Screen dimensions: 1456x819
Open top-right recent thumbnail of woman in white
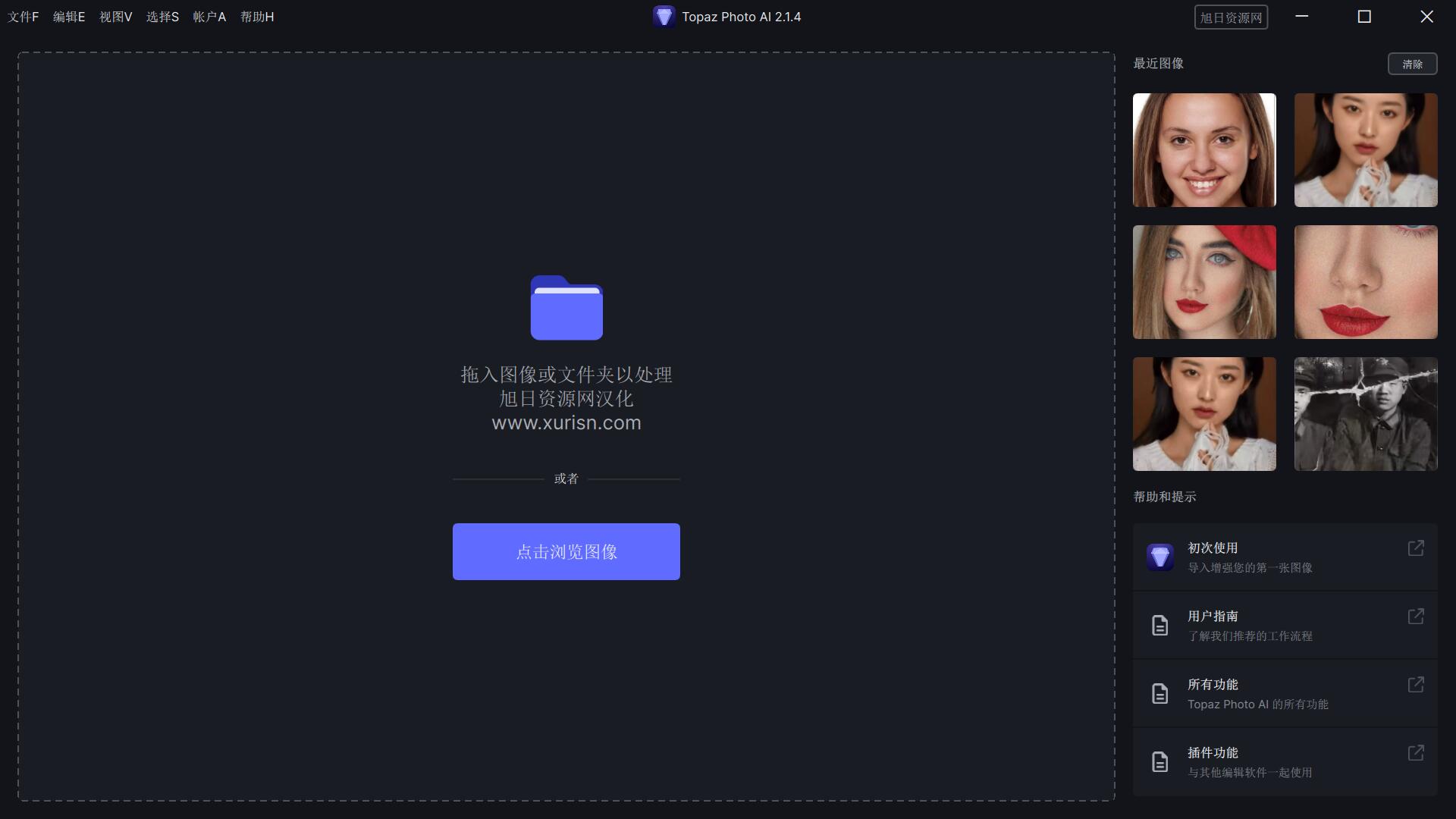click(1366, 150)
